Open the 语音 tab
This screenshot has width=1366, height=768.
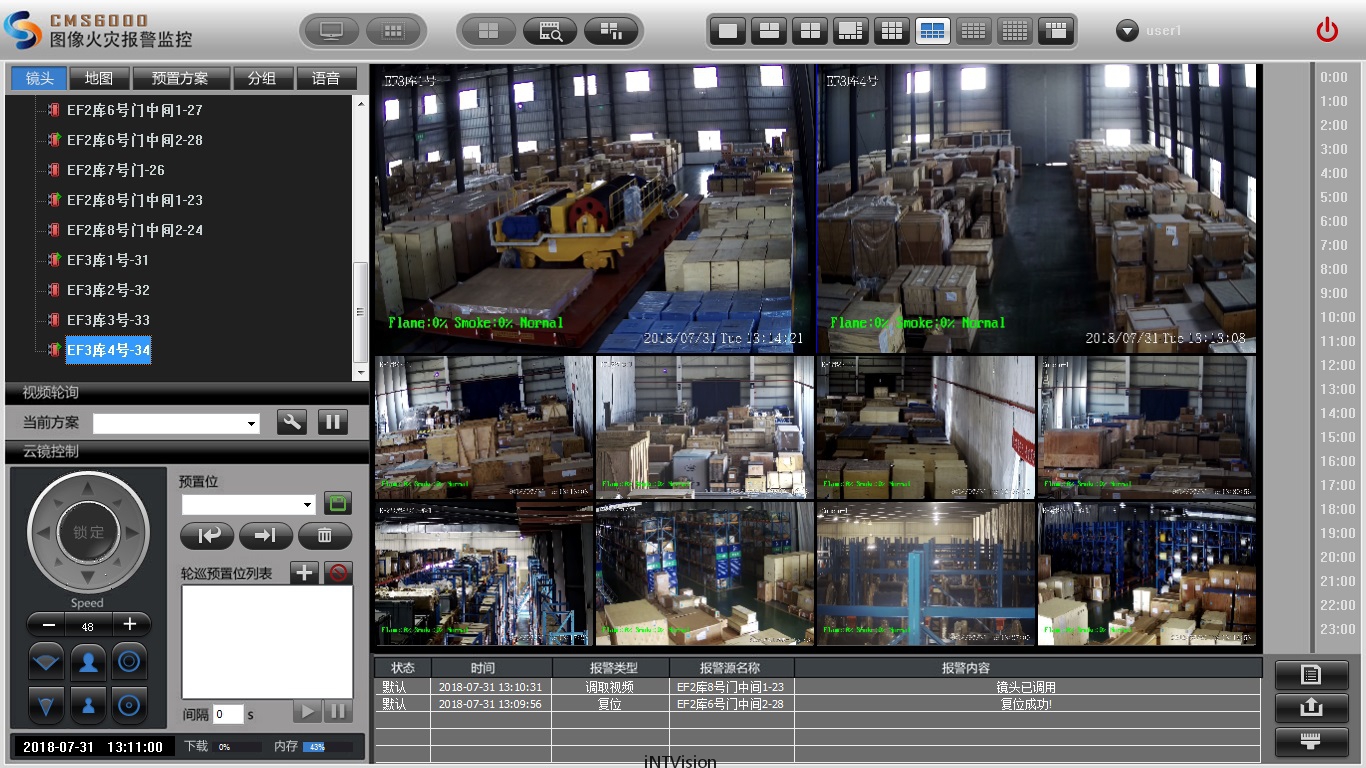[326, 78]
